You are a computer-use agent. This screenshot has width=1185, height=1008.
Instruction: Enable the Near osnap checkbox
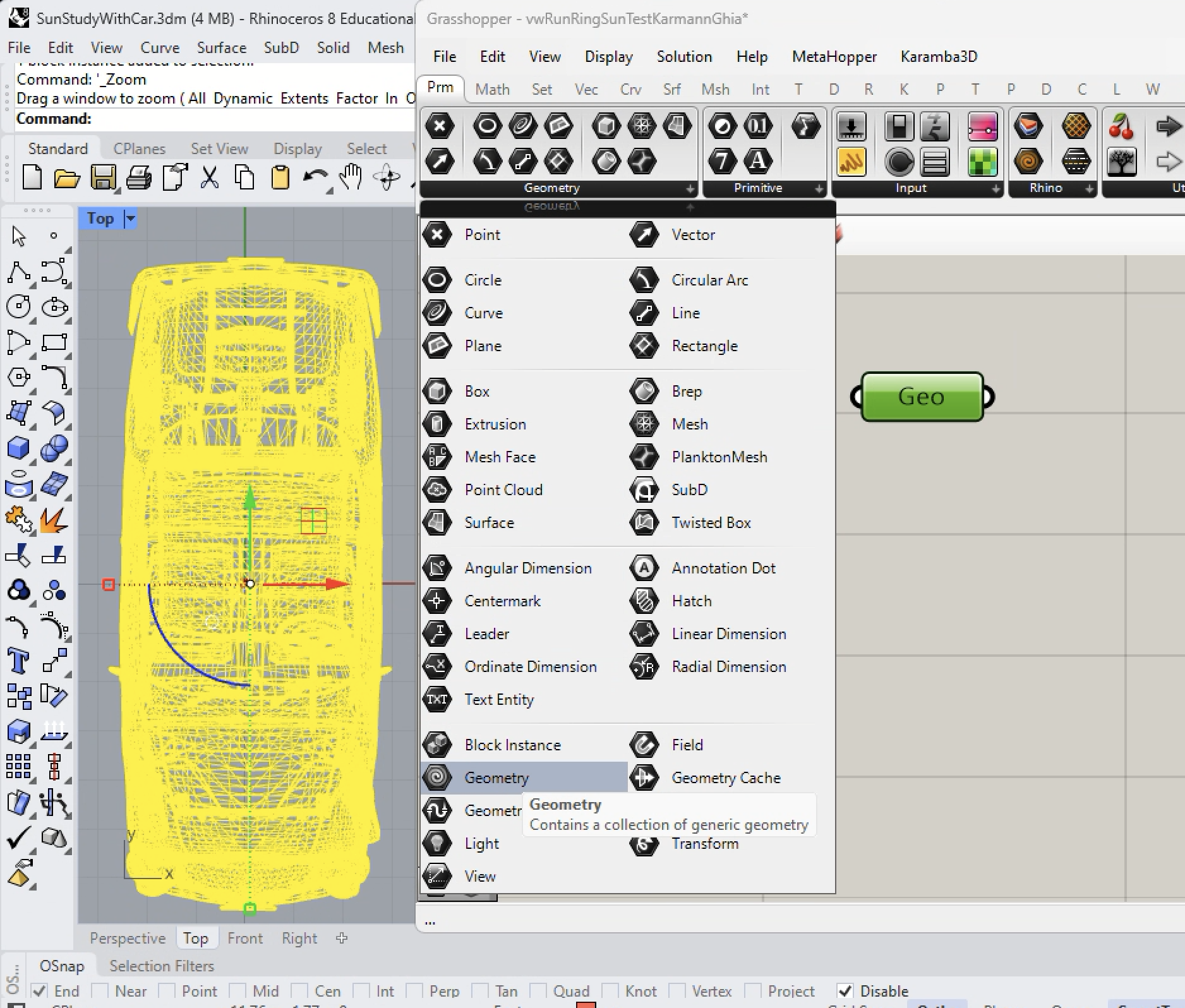click(x=99, y=990)
